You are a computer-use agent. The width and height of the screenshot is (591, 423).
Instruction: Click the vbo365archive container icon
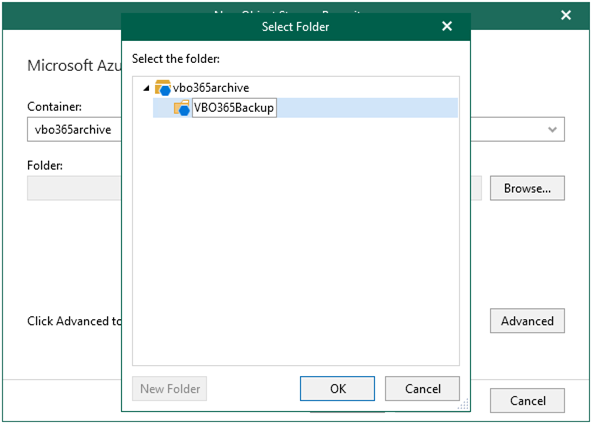(163, 88)
